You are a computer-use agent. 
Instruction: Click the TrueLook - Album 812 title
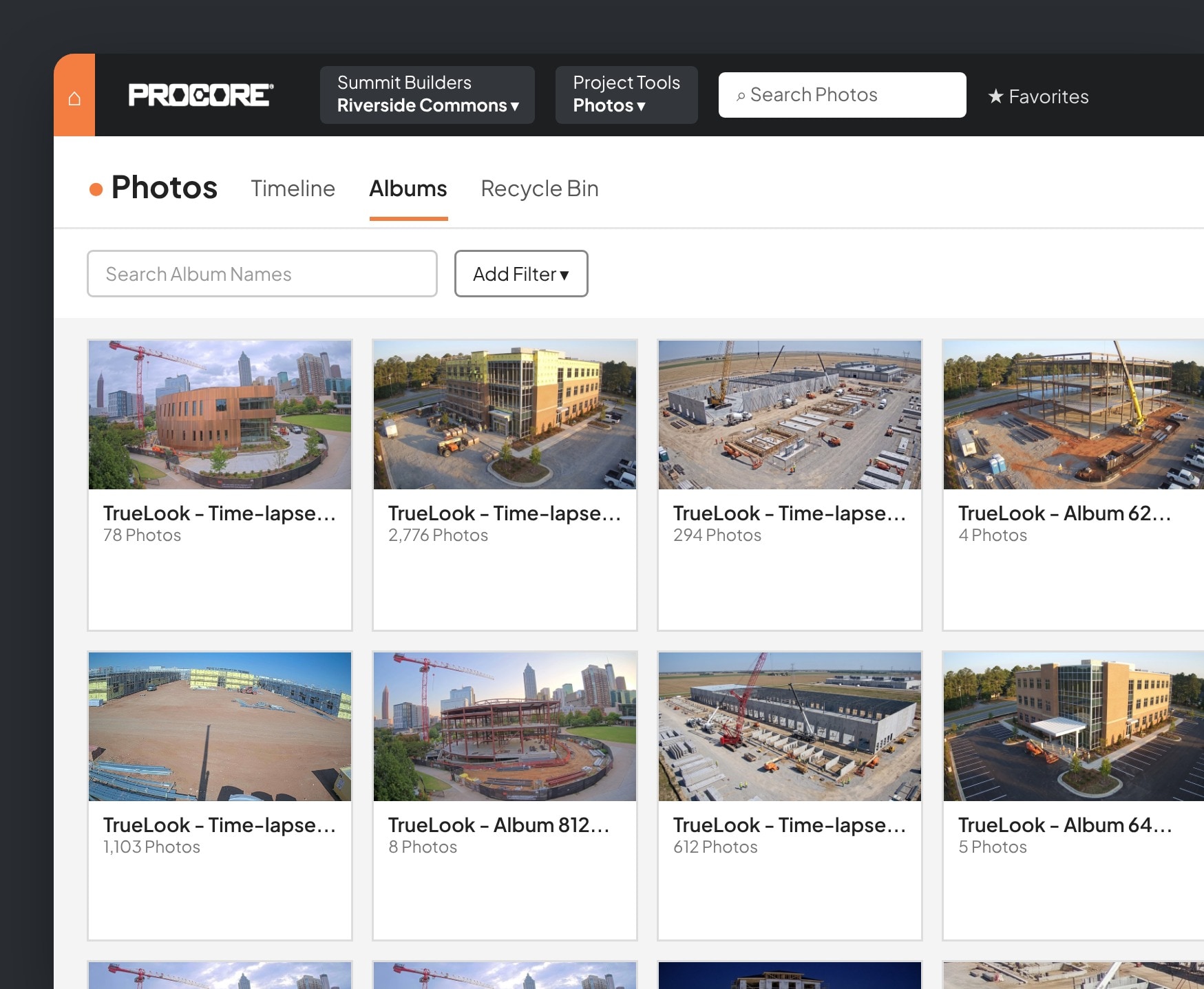pyautogui.click(x=499, y=825)
